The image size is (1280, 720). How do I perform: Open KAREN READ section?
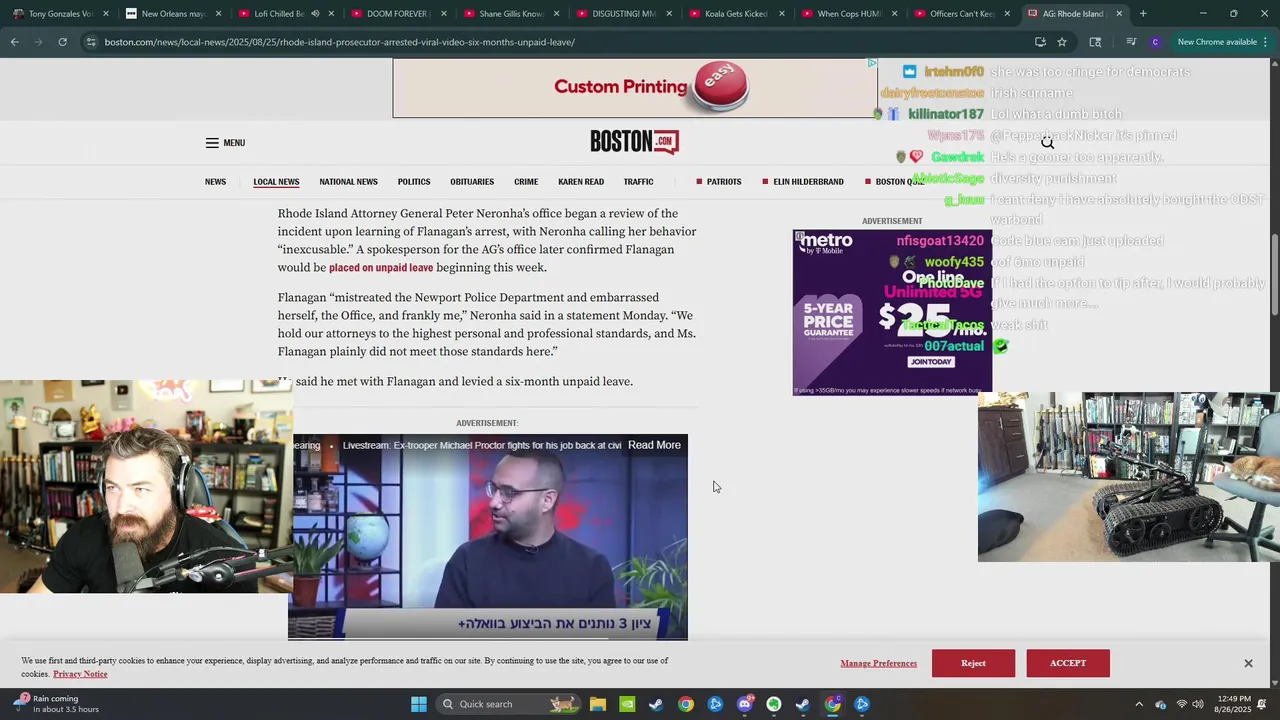581,182
